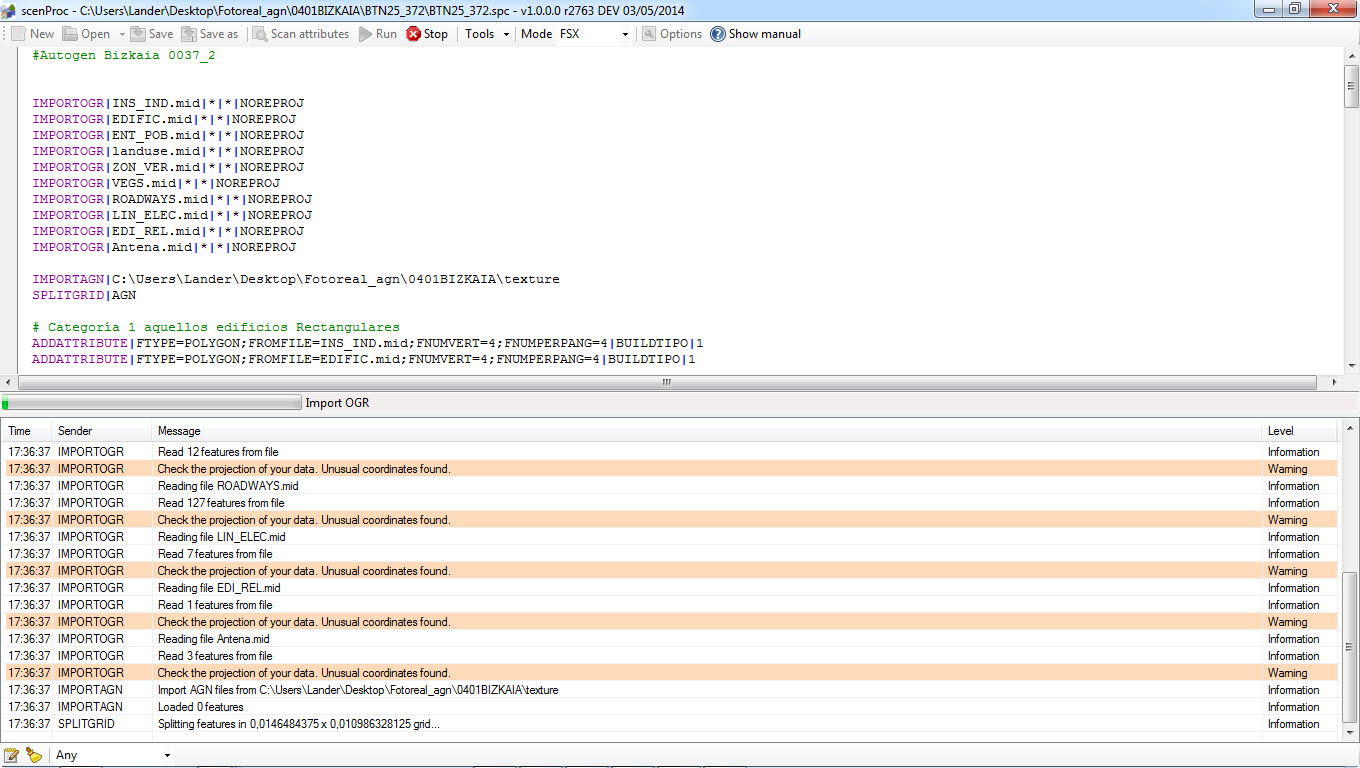Image resolution: width=1360 pixels, height=768 pixels.
Task: Click the Scan attributes toolbar icon
Action: [260, 34]
